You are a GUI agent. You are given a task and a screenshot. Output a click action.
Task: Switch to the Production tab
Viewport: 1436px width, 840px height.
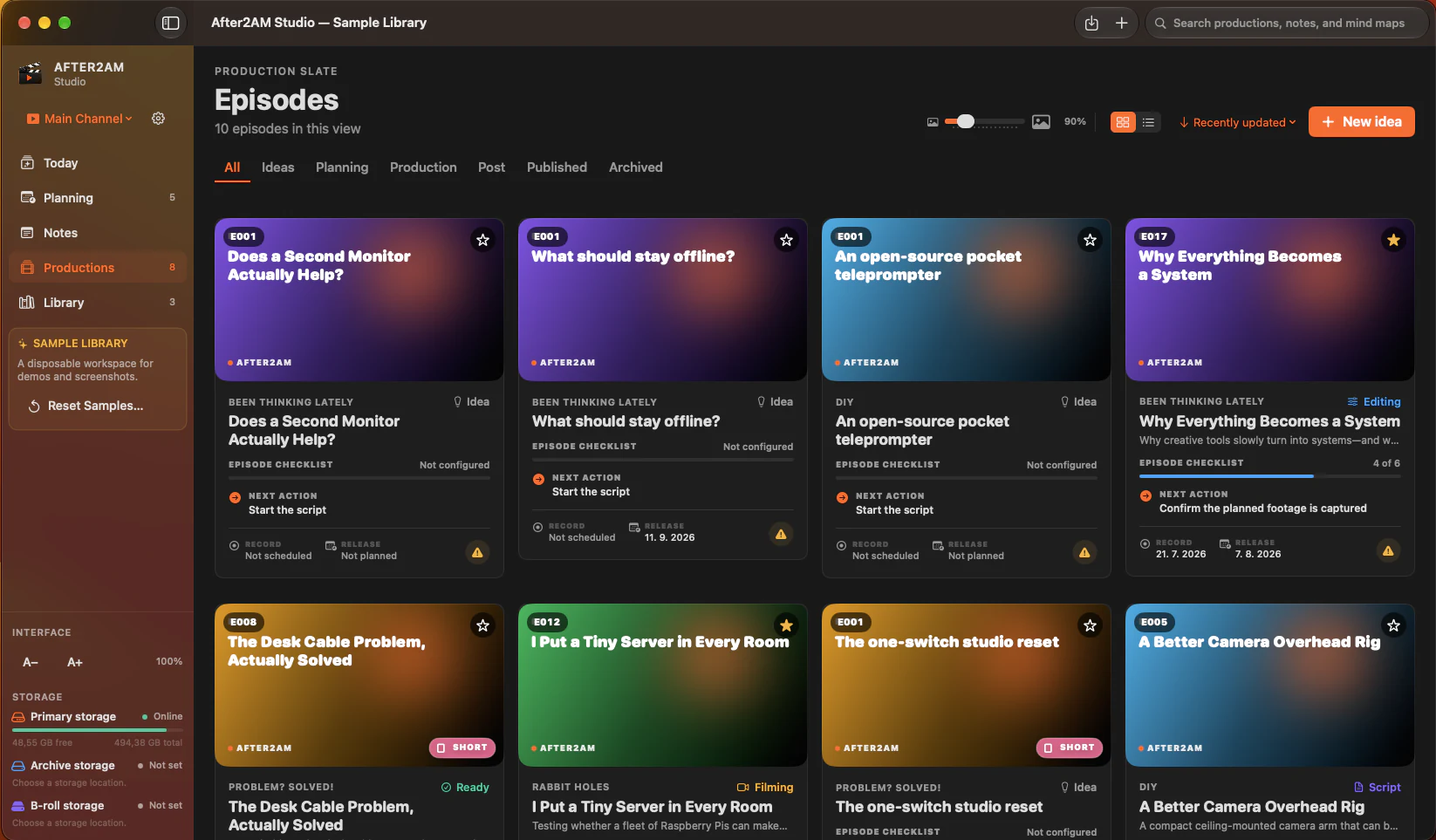coord(423,167)
